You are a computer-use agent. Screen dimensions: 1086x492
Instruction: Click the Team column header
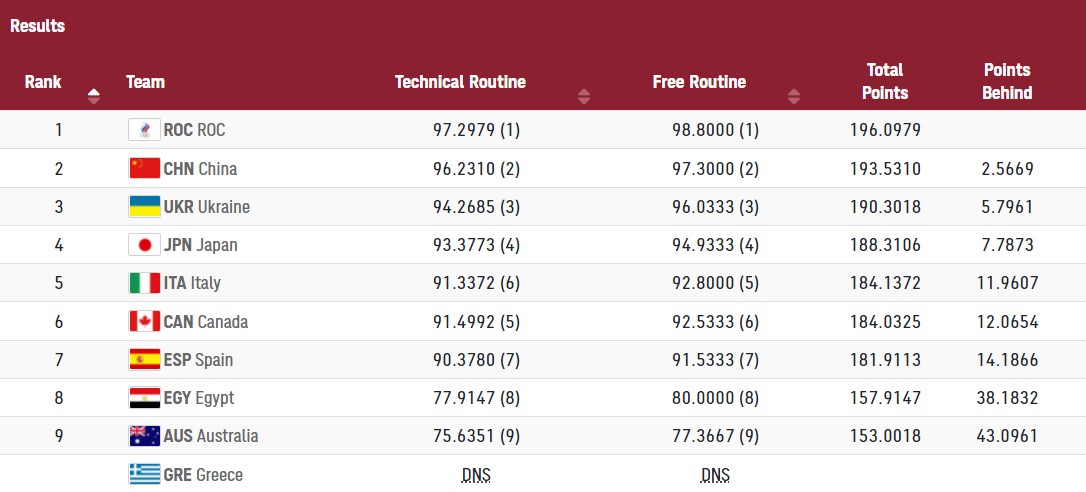146,82
